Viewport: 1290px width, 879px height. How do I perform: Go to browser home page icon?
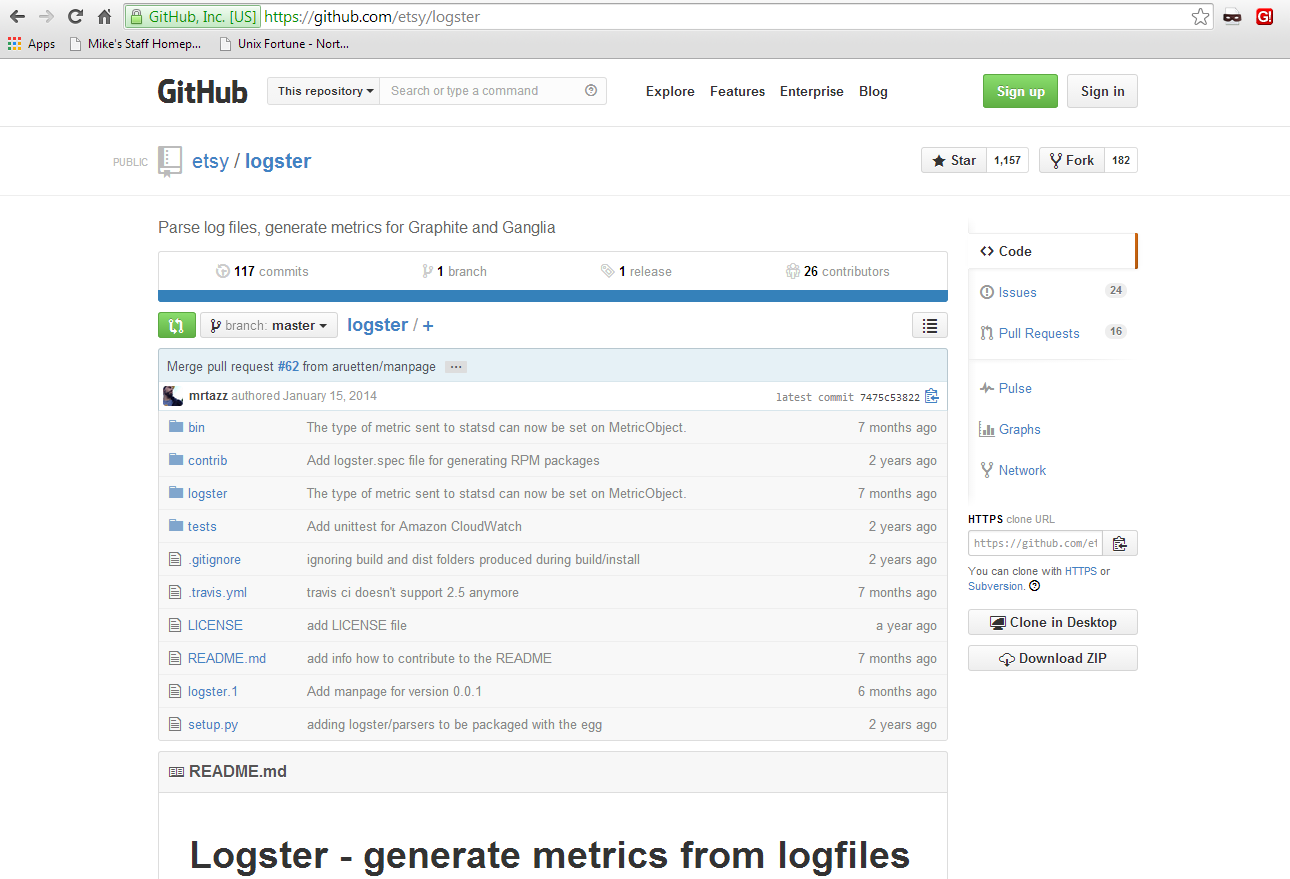(x=104, y=16)
